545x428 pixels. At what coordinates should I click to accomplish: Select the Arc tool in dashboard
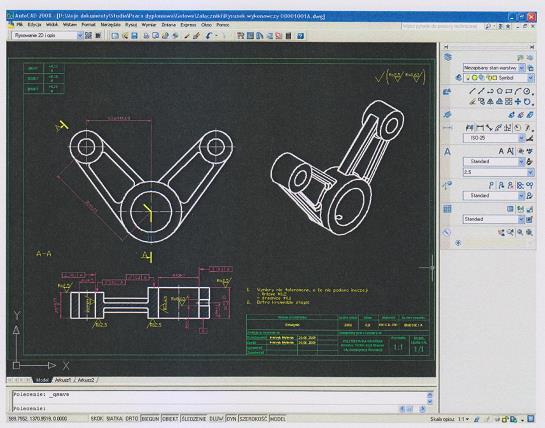coord(518,91)
